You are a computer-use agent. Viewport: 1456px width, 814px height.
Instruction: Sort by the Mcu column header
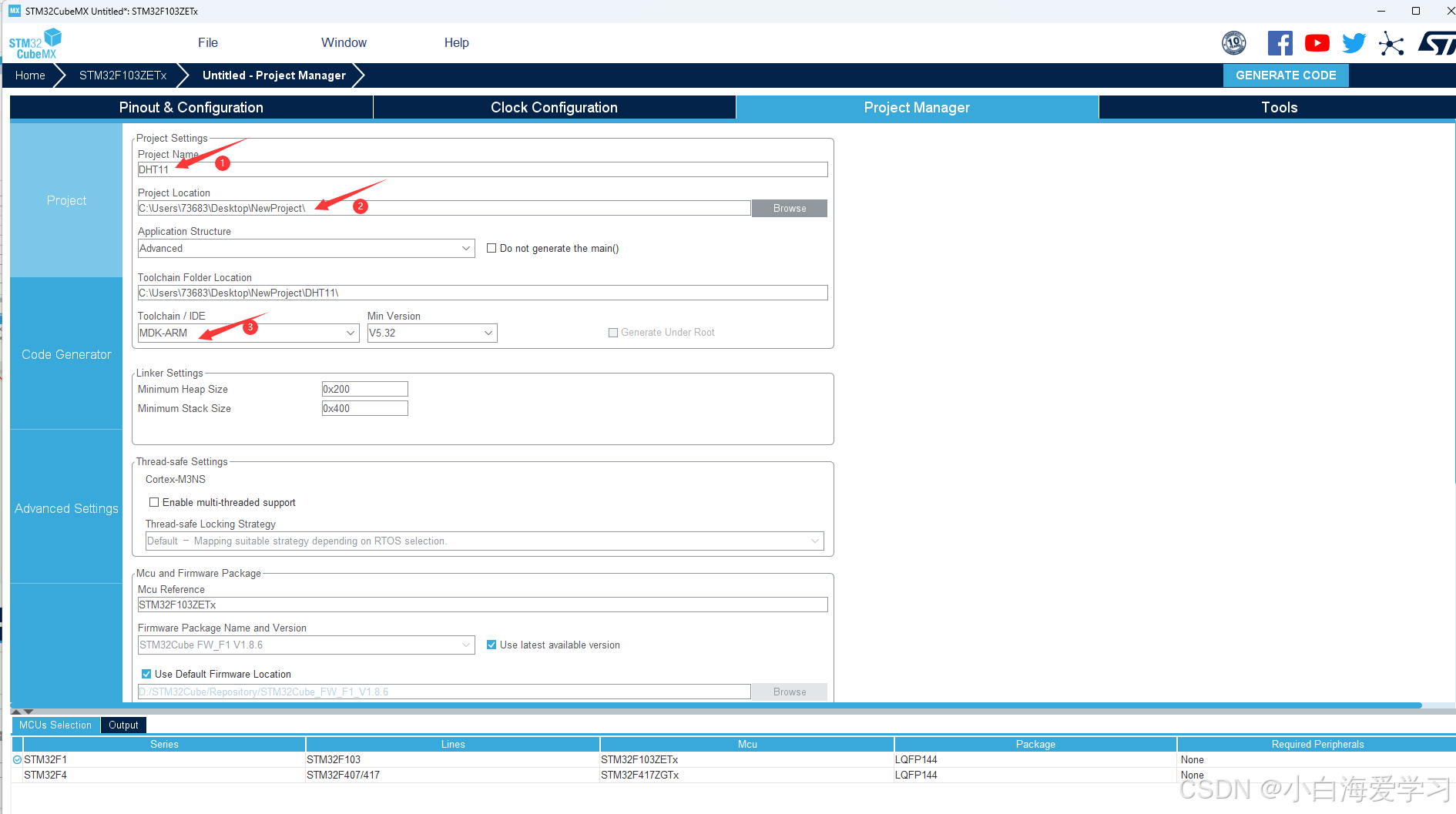tap(747, 744)
